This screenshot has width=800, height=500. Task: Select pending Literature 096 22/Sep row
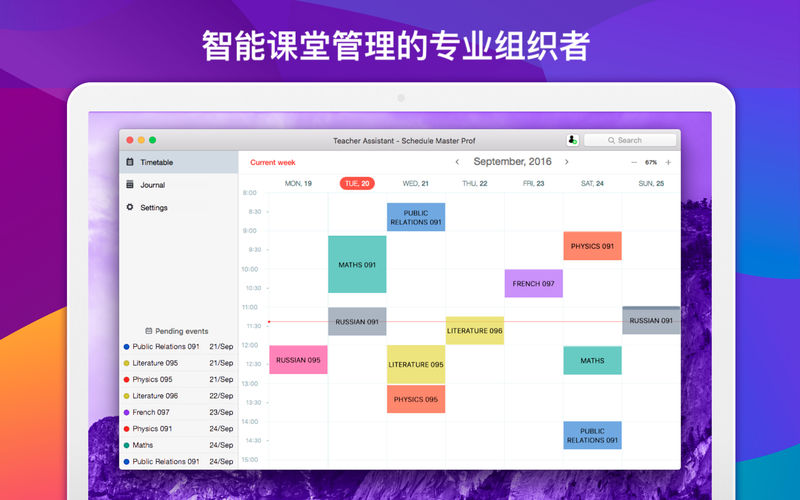point(179,395)
